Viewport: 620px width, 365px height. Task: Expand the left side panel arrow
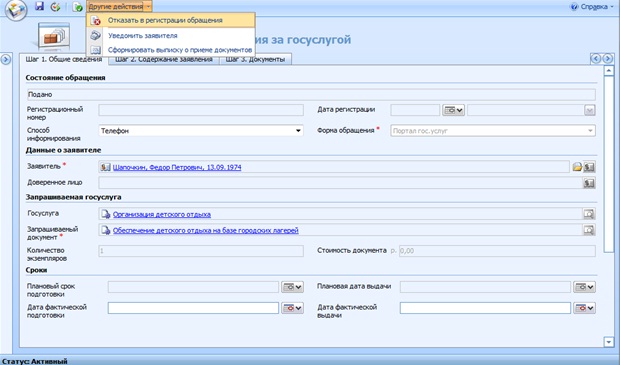6,60
